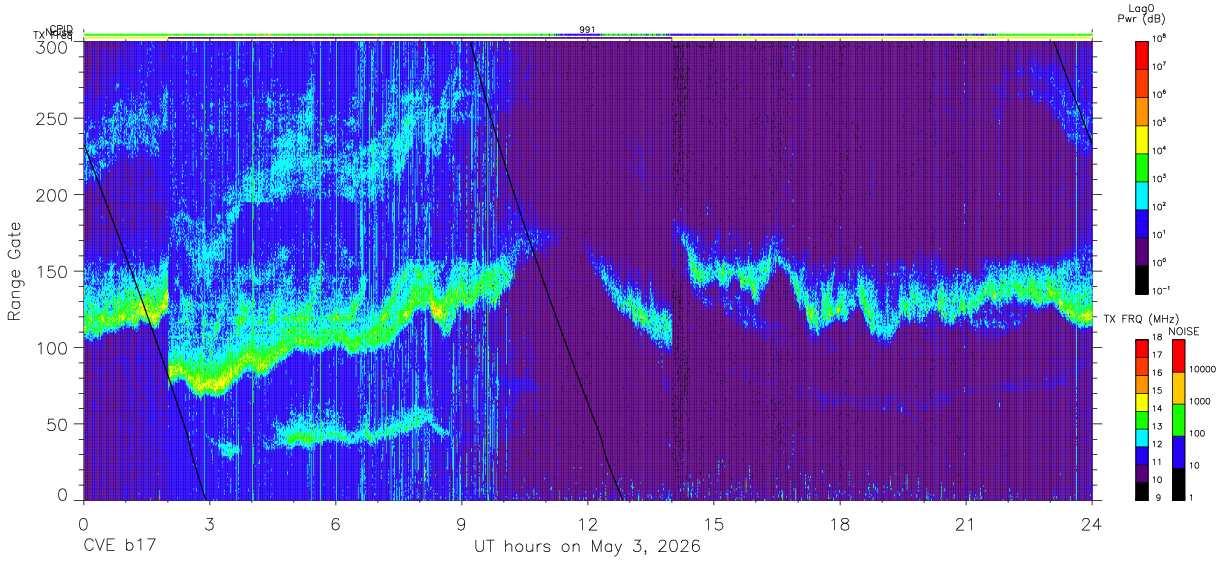Click the '9' UT hours tick label
The width and height of the screenshot is (1228, 567).
[462, 524]
